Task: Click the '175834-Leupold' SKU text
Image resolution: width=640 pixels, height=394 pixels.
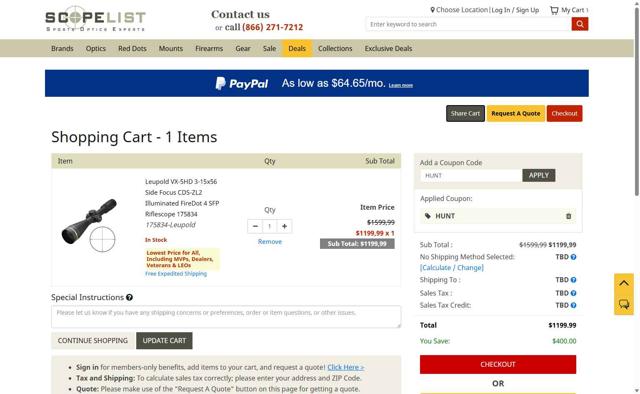Action: (x=170, y=225)
